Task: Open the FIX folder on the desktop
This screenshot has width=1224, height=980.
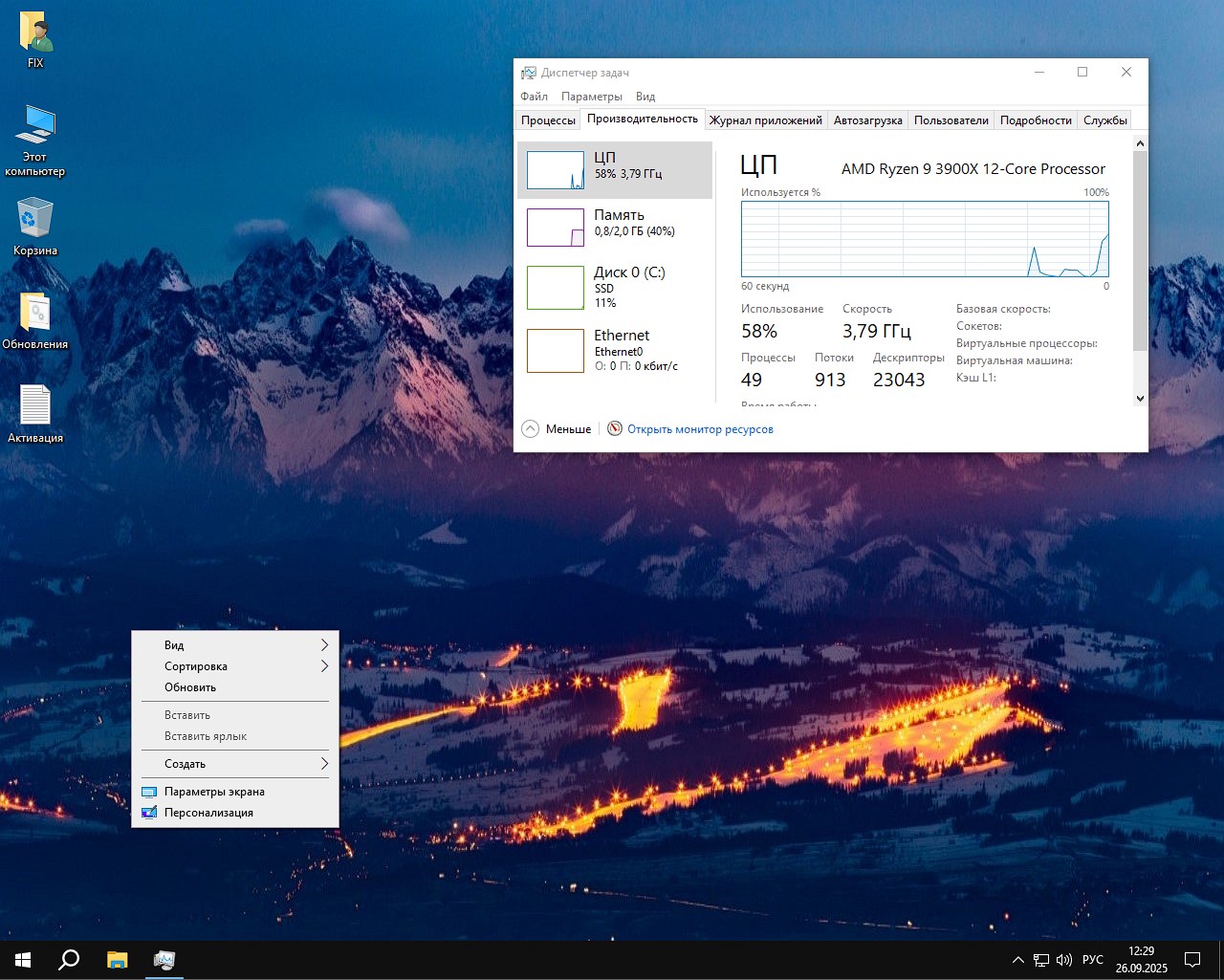Action: coord(35,40)
